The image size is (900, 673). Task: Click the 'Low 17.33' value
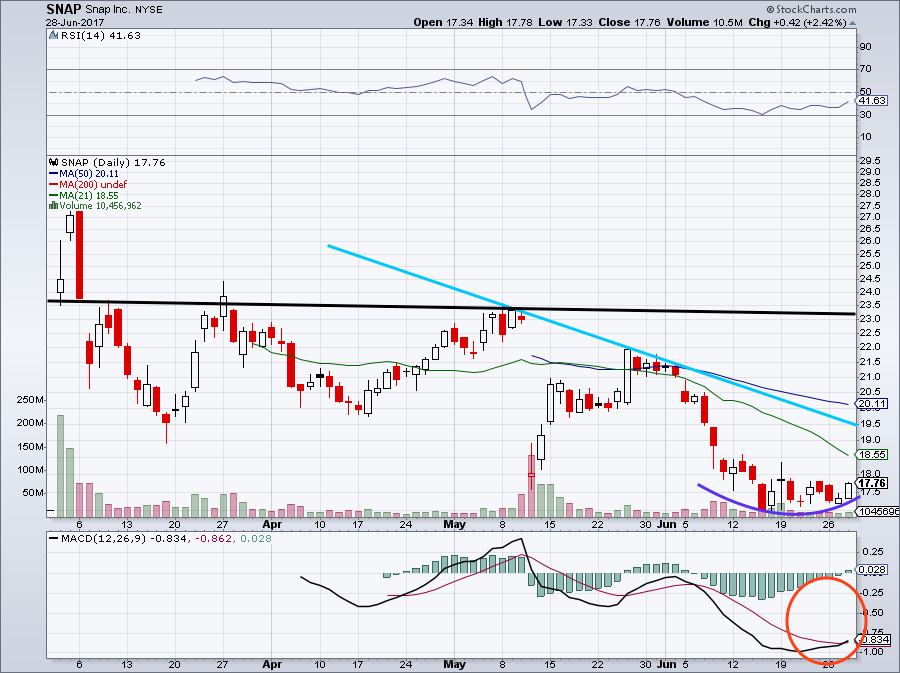tap(565, 22)
